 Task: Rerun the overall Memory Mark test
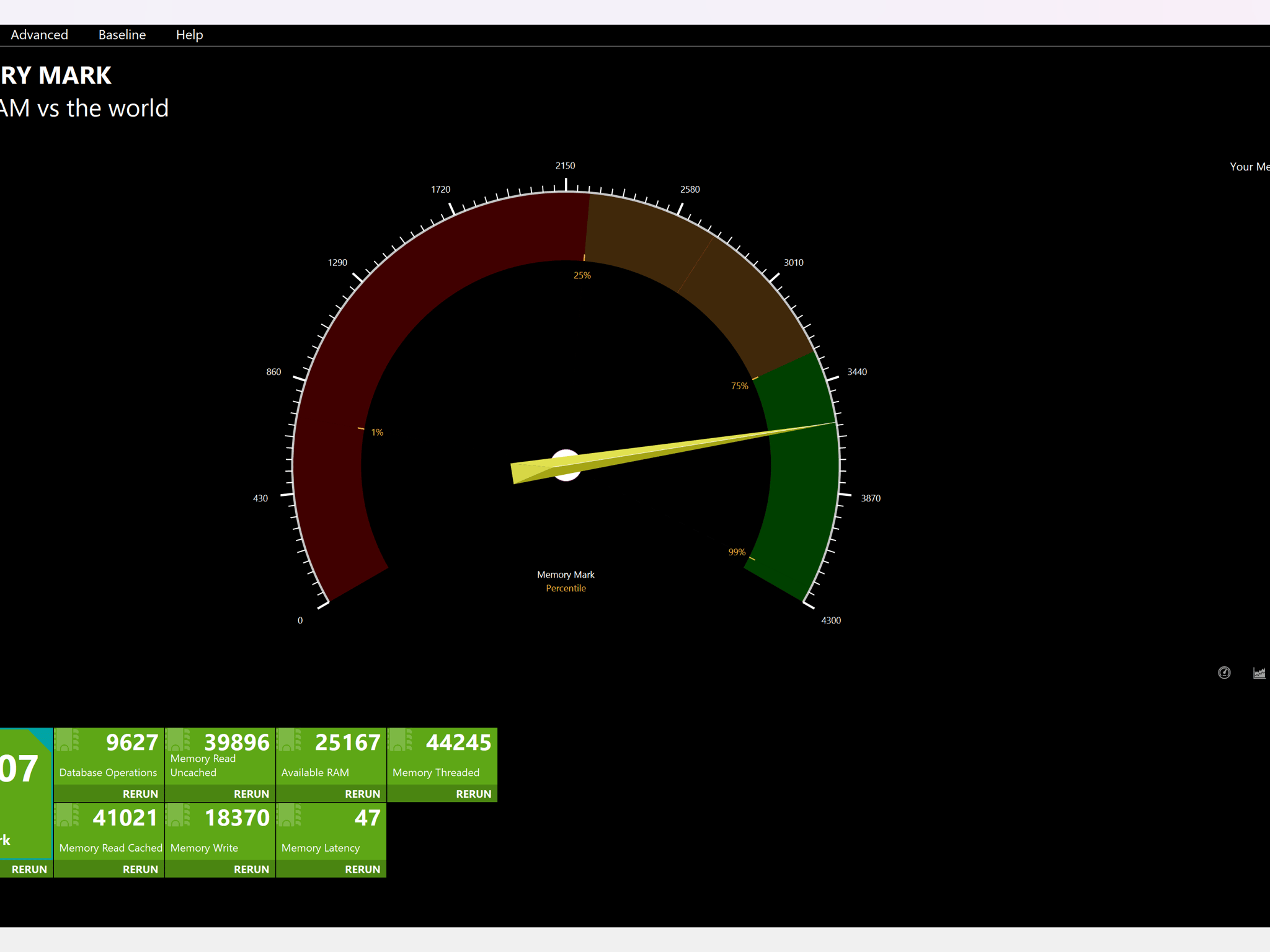pos(29,870)
